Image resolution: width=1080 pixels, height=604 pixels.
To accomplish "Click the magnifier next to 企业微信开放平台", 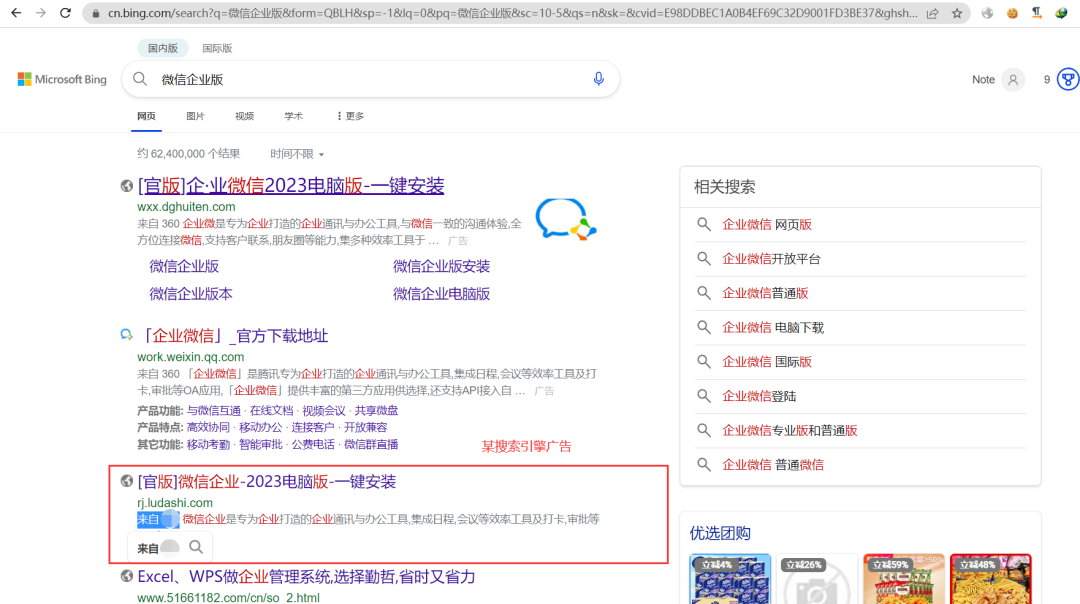I will coord(703,259).
